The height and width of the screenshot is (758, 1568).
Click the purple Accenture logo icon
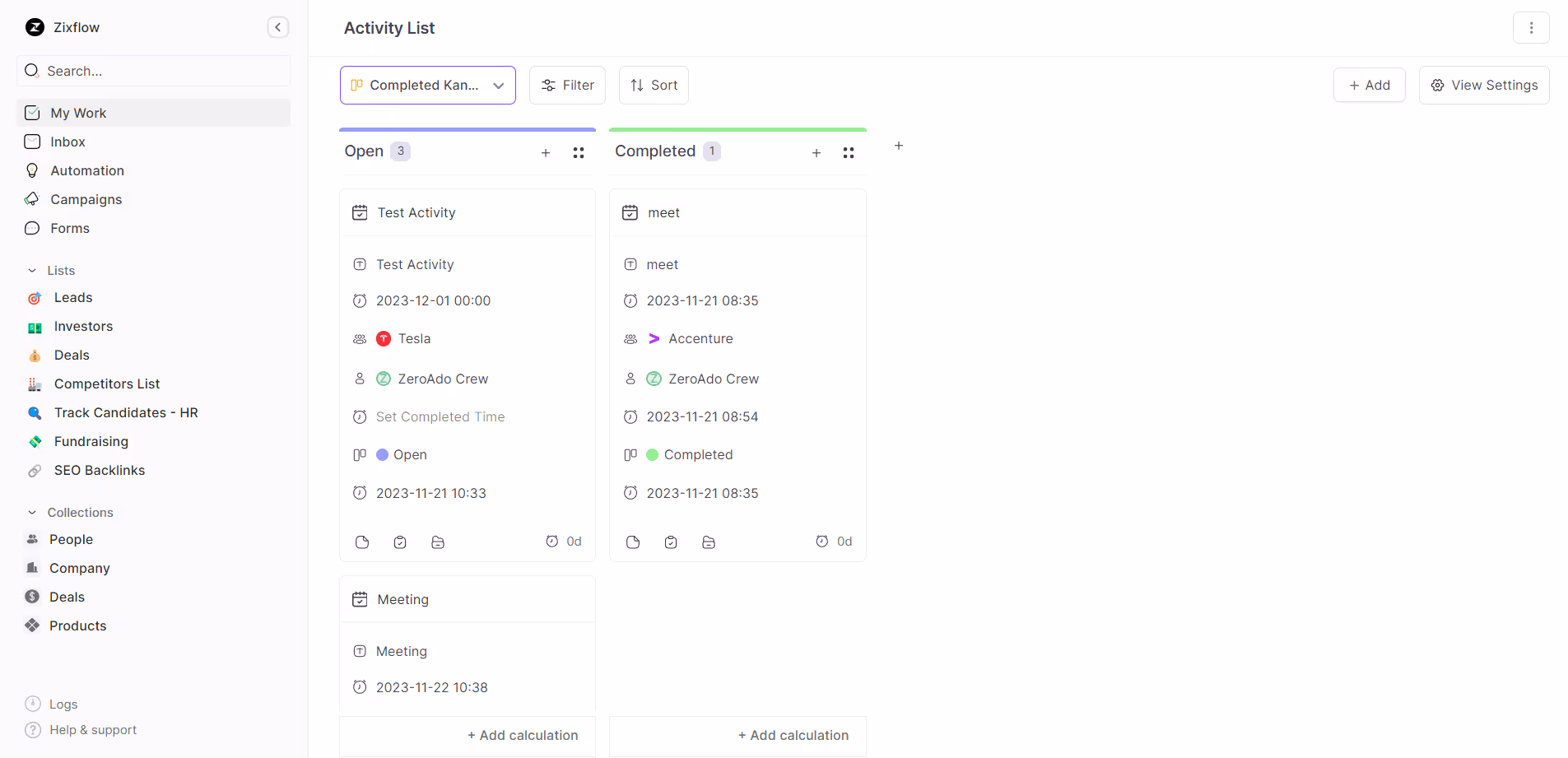(x=654, y=338)
